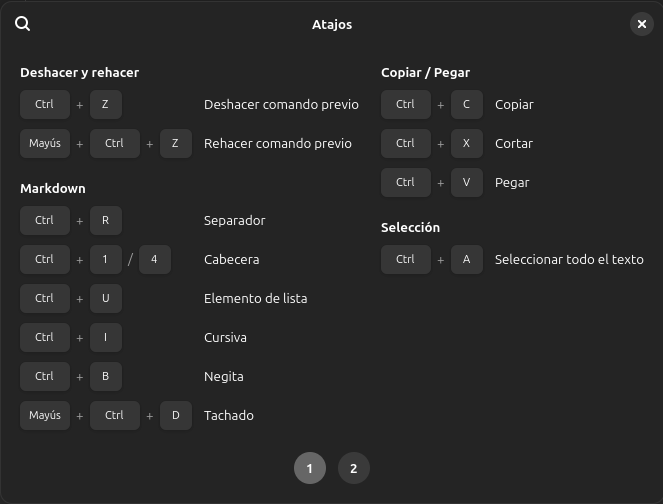Click the V key for Pegar
Viewport: 663px width, 504px height.
point(466,183)
